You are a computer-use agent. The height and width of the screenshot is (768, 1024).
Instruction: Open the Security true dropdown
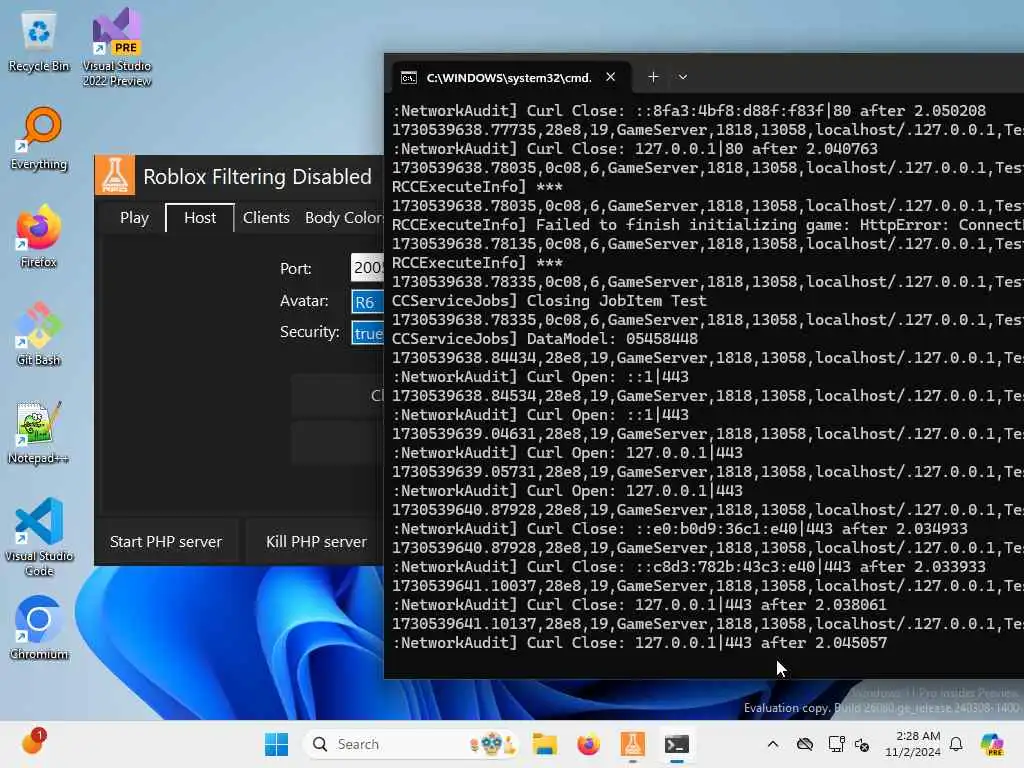point(367,333)
